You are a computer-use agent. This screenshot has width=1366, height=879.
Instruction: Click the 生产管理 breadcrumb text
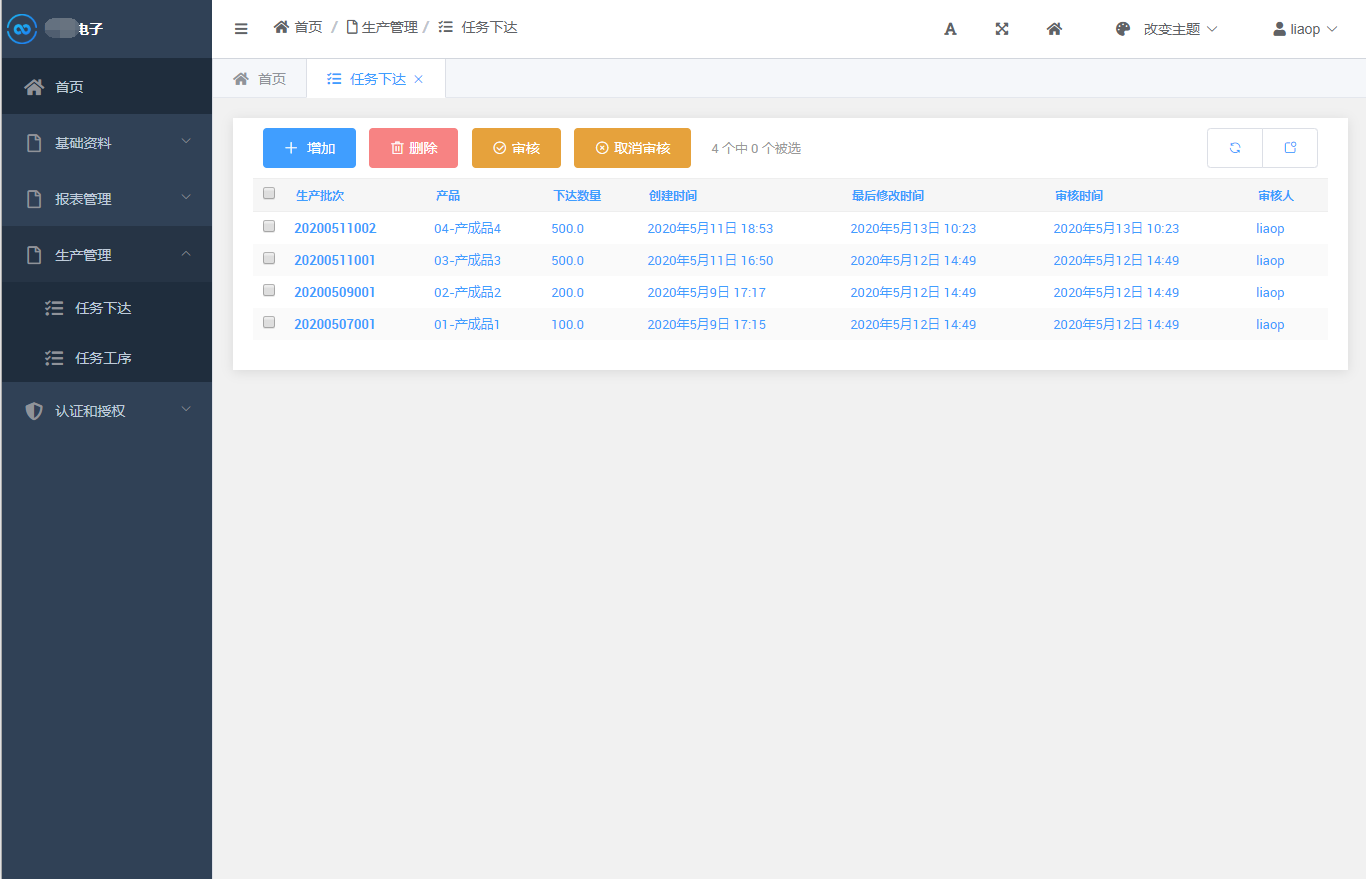click(390, 27)
